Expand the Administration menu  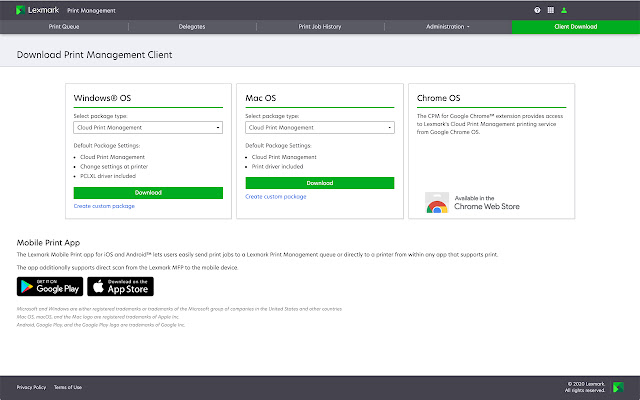[x=447, y=26]
